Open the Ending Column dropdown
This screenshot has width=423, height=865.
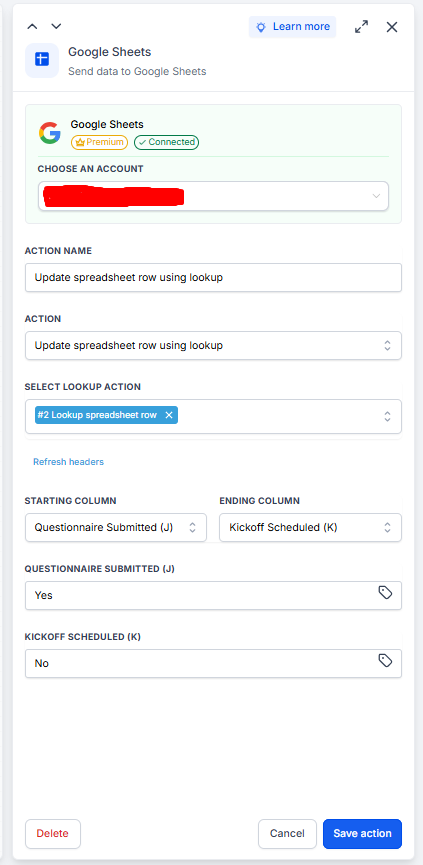[x=310, y=527]
